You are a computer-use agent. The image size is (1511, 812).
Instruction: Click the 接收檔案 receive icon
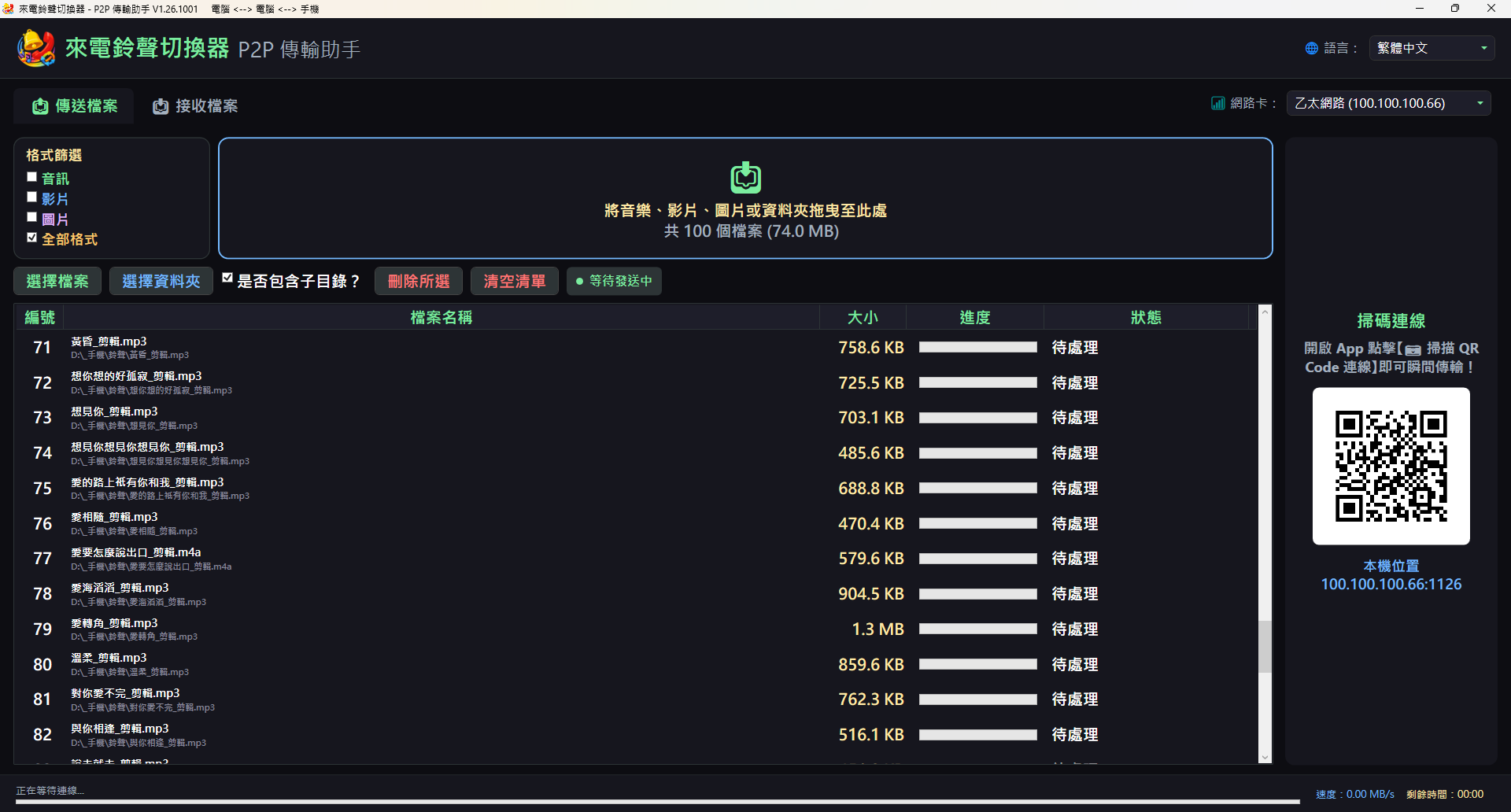click(x=161, y=106)
